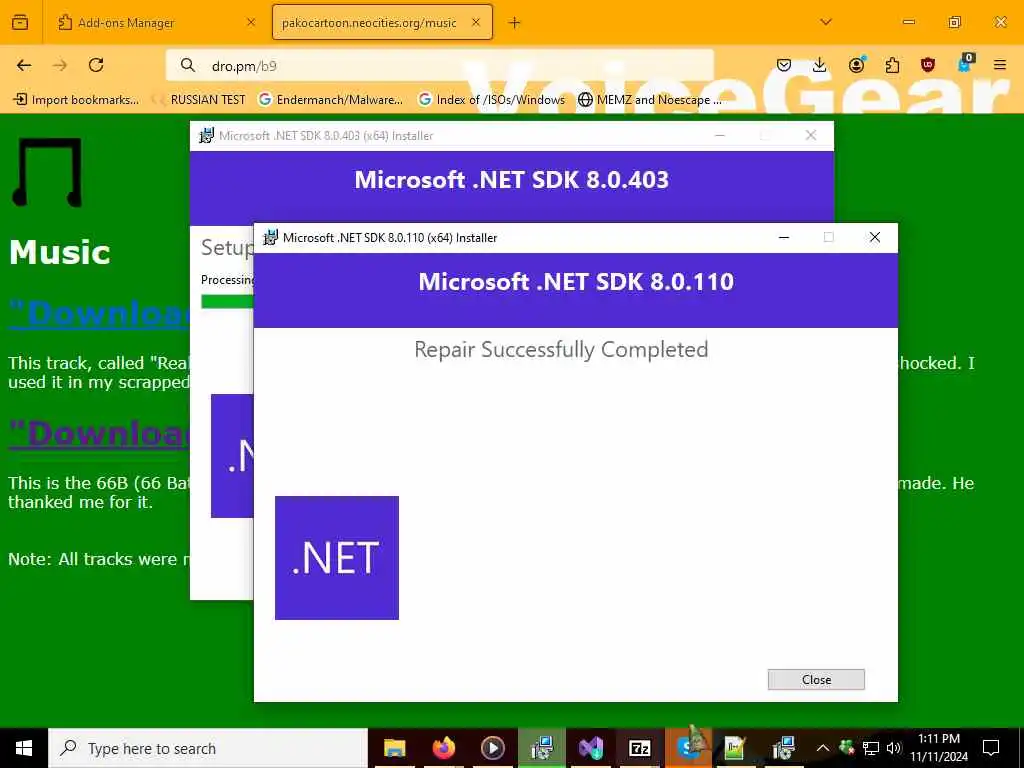Go forward with the forward arrow

click(60, 65)
